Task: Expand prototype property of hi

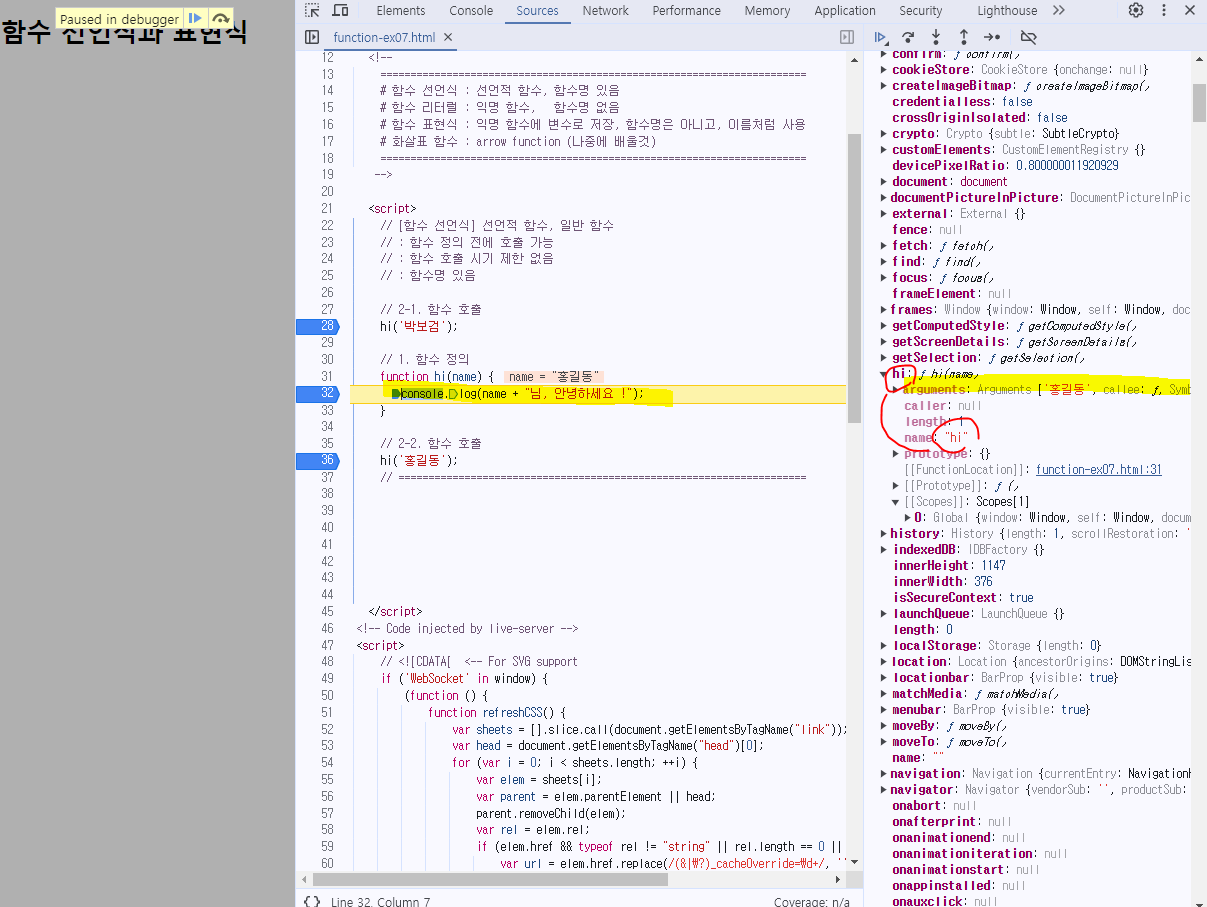Action: (x=896, y=454)
